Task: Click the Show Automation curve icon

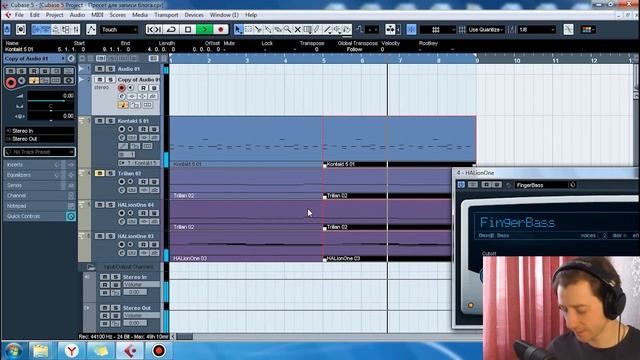Action: click(91, 29)
